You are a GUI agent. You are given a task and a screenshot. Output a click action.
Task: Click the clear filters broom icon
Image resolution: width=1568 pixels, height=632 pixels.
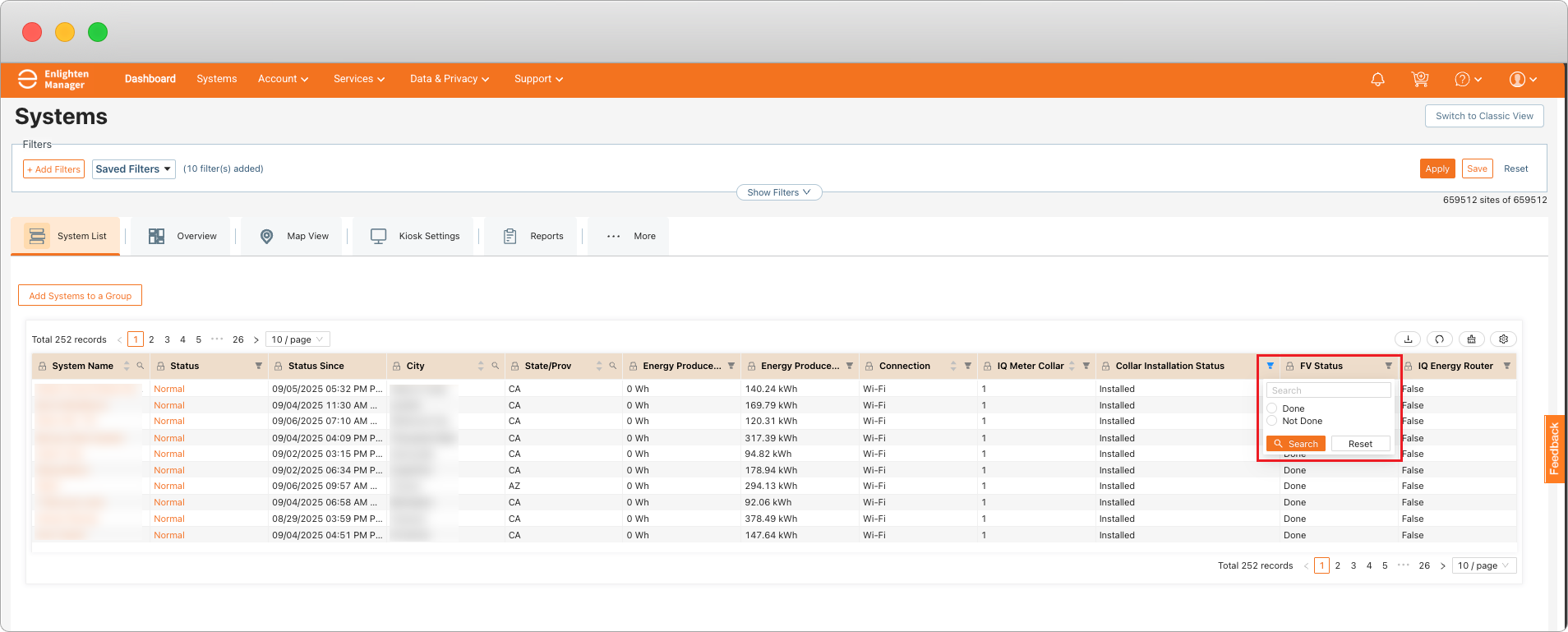(1472, 339)
